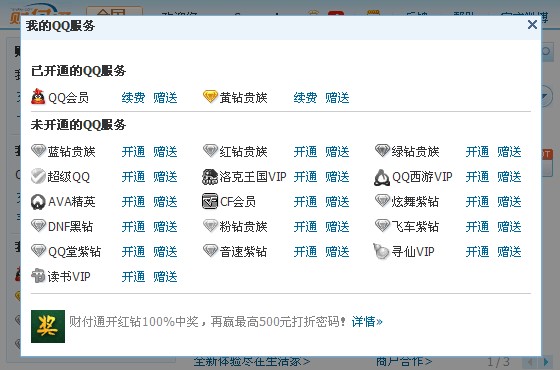This screenshot has height=370, width=560.
Task: Renew QQ会员 via 续费 link
Action: [133, 98]
